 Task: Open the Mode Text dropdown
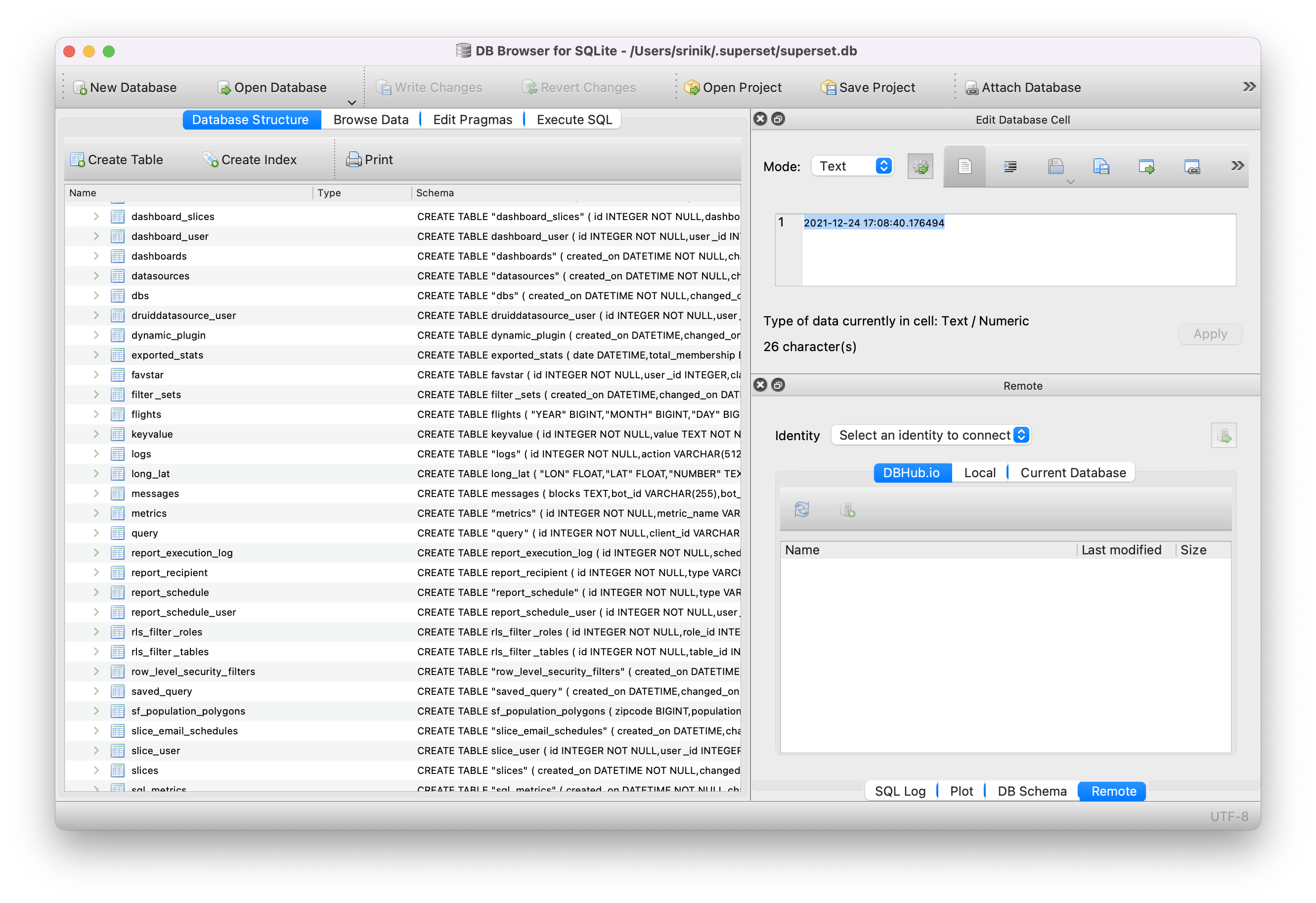point(853,166)
